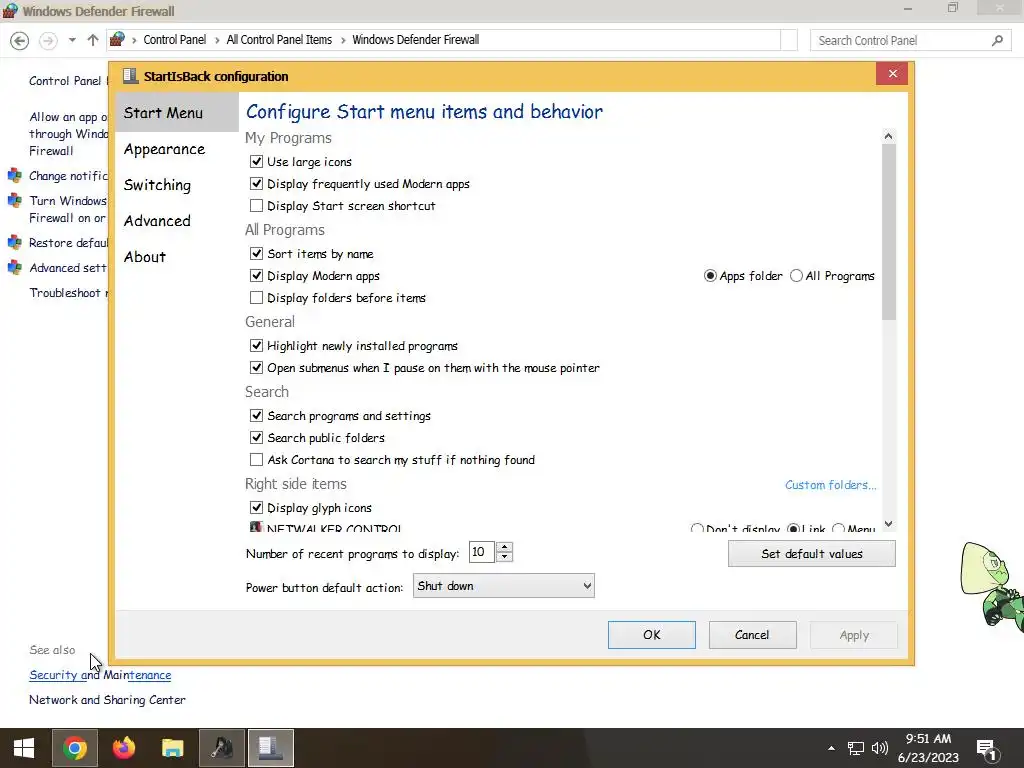Switch to the Control Panel firewall taskbar icon
This screenshot has height=768, width=1024.
(221, 748)
